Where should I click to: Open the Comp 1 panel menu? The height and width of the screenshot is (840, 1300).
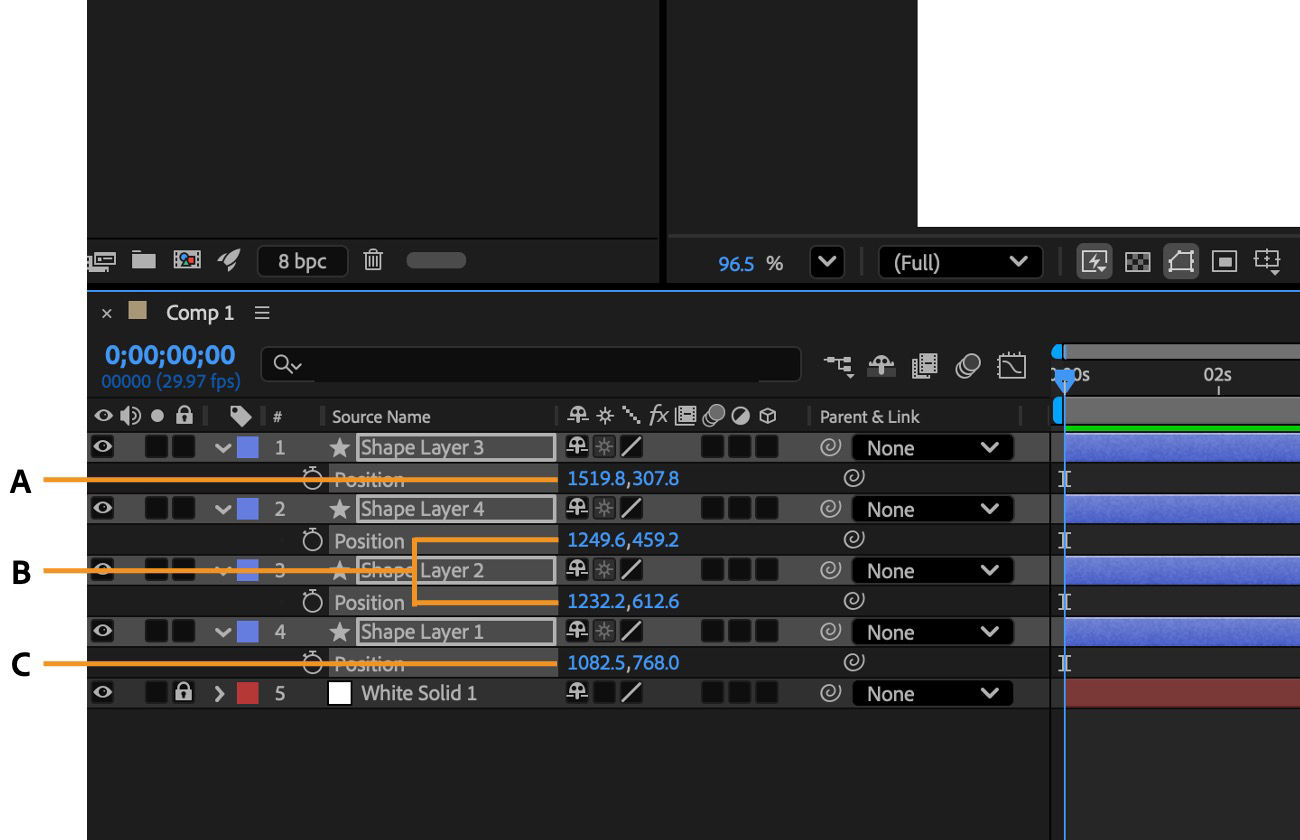tap(261, 312)
